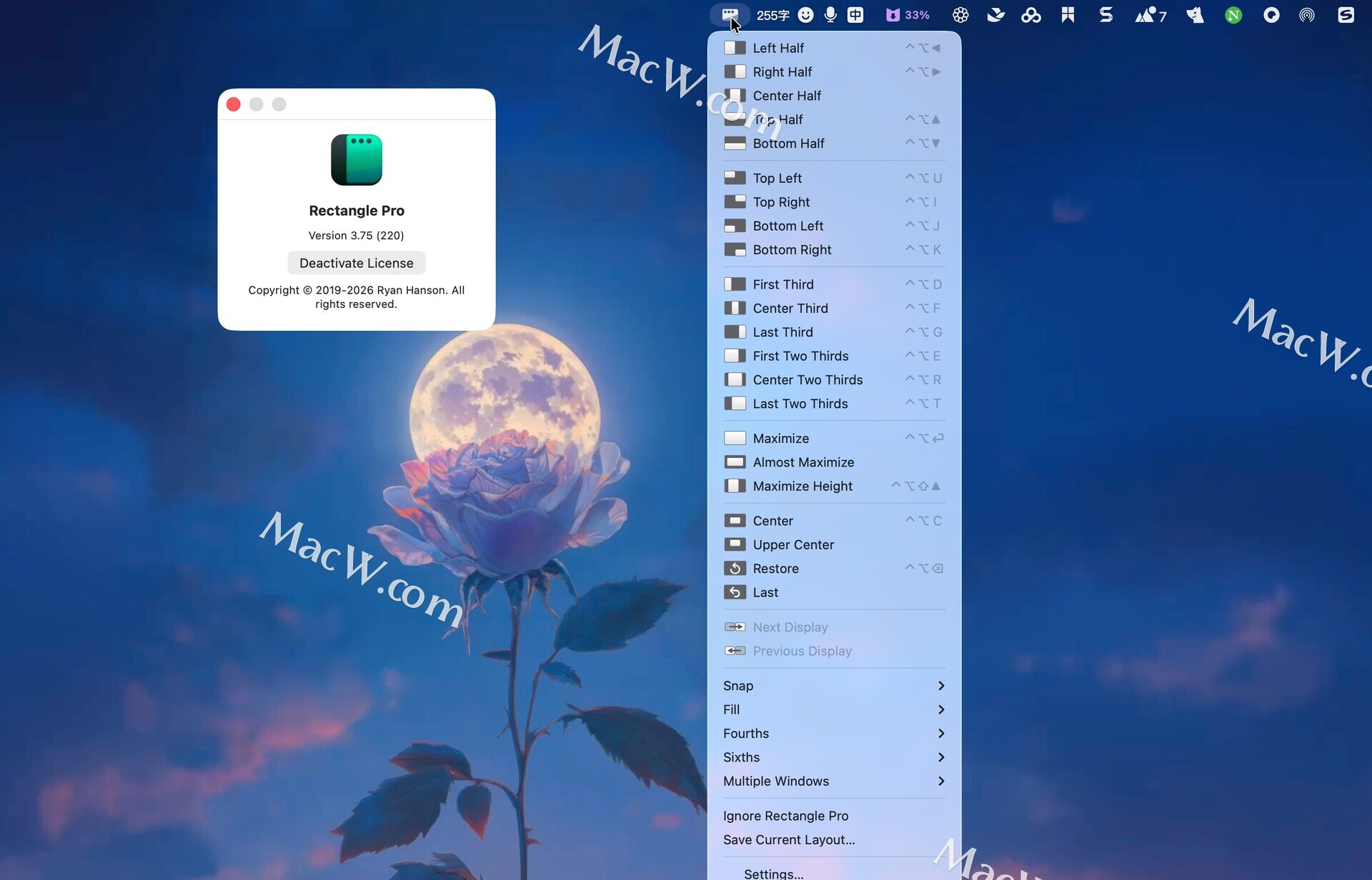This screenshot has width=1372, height=880.
Task: Click the Top Right corner icon
Action: click(735, 202)
